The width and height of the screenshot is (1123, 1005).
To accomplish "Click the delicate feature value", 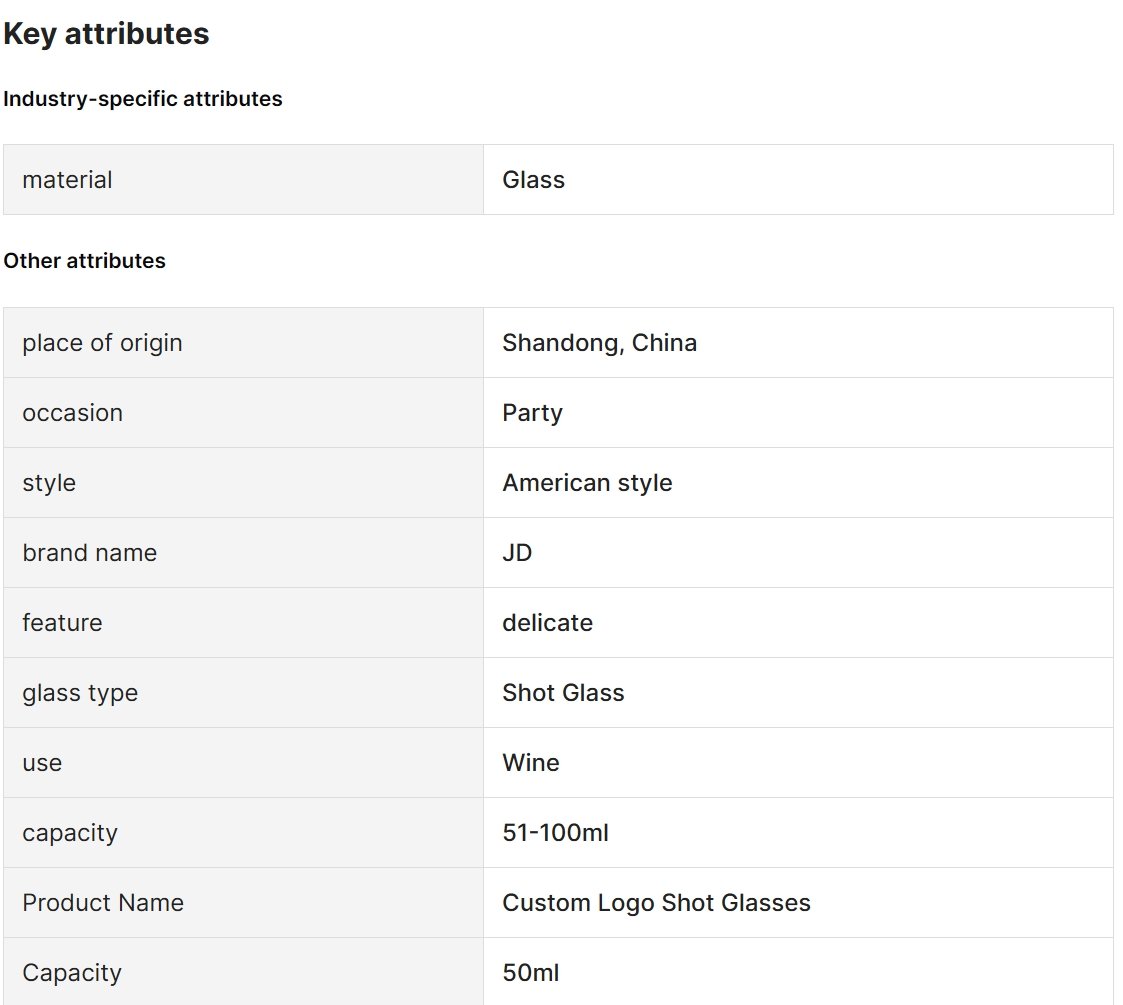I will point(548,623).
